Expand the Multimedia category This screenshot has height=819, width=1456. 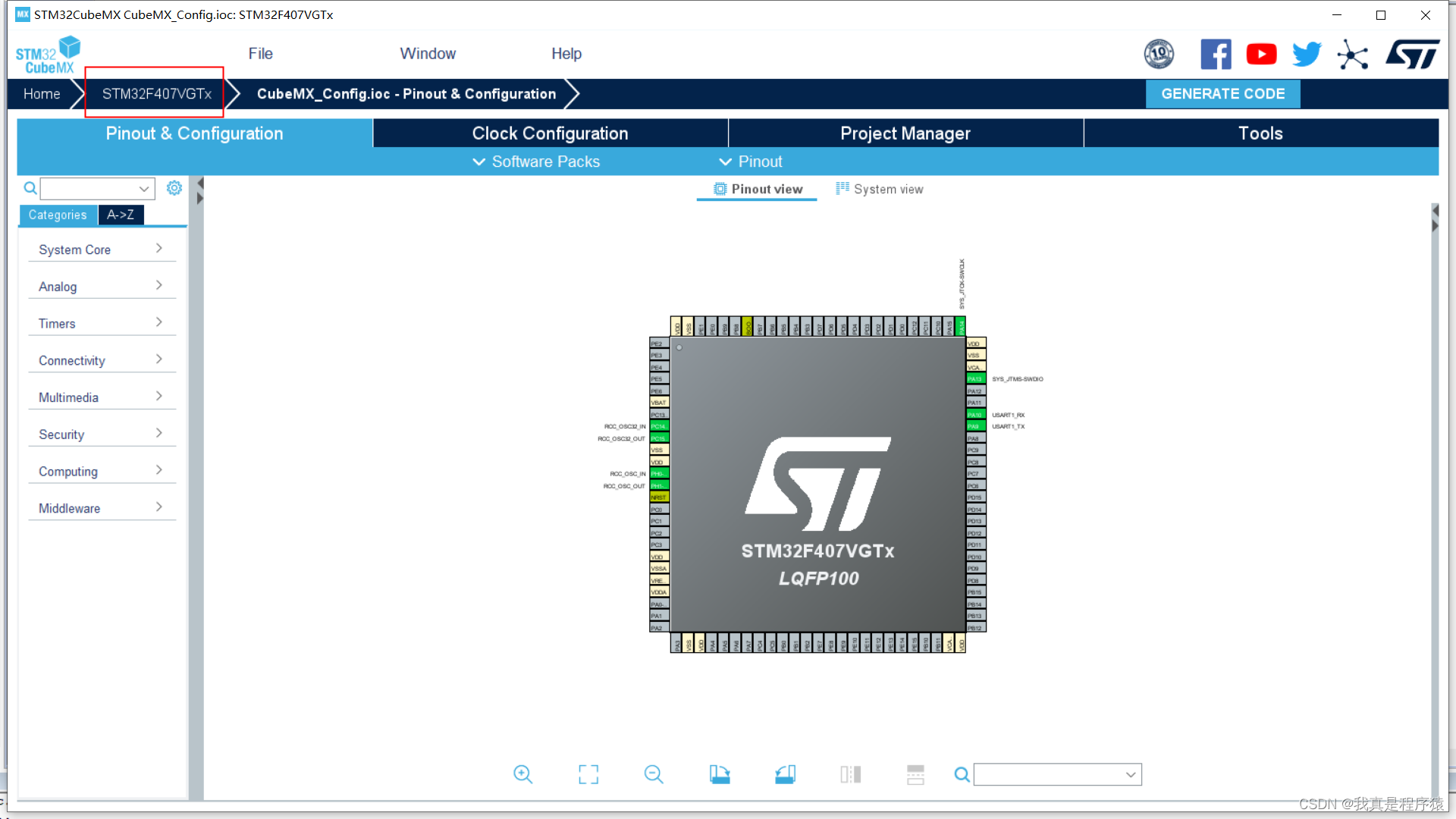[102, 397]
